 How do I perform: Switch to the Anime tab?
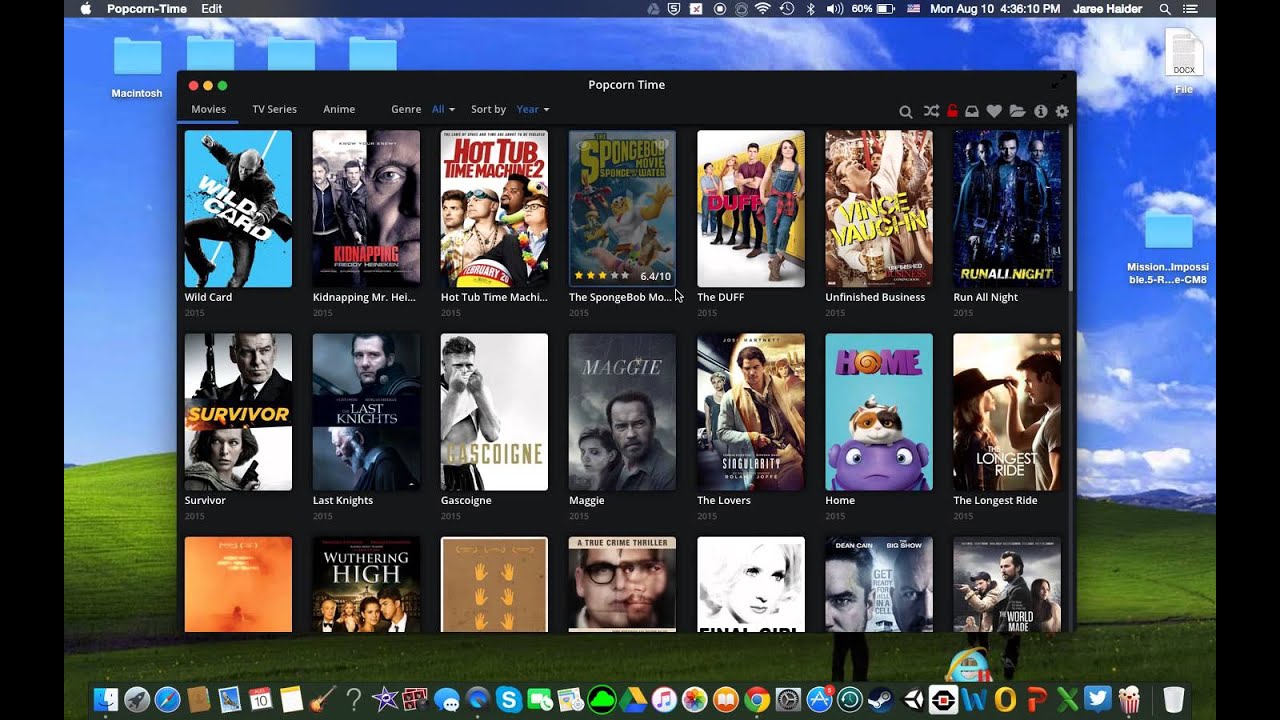(x=339, y=109)
